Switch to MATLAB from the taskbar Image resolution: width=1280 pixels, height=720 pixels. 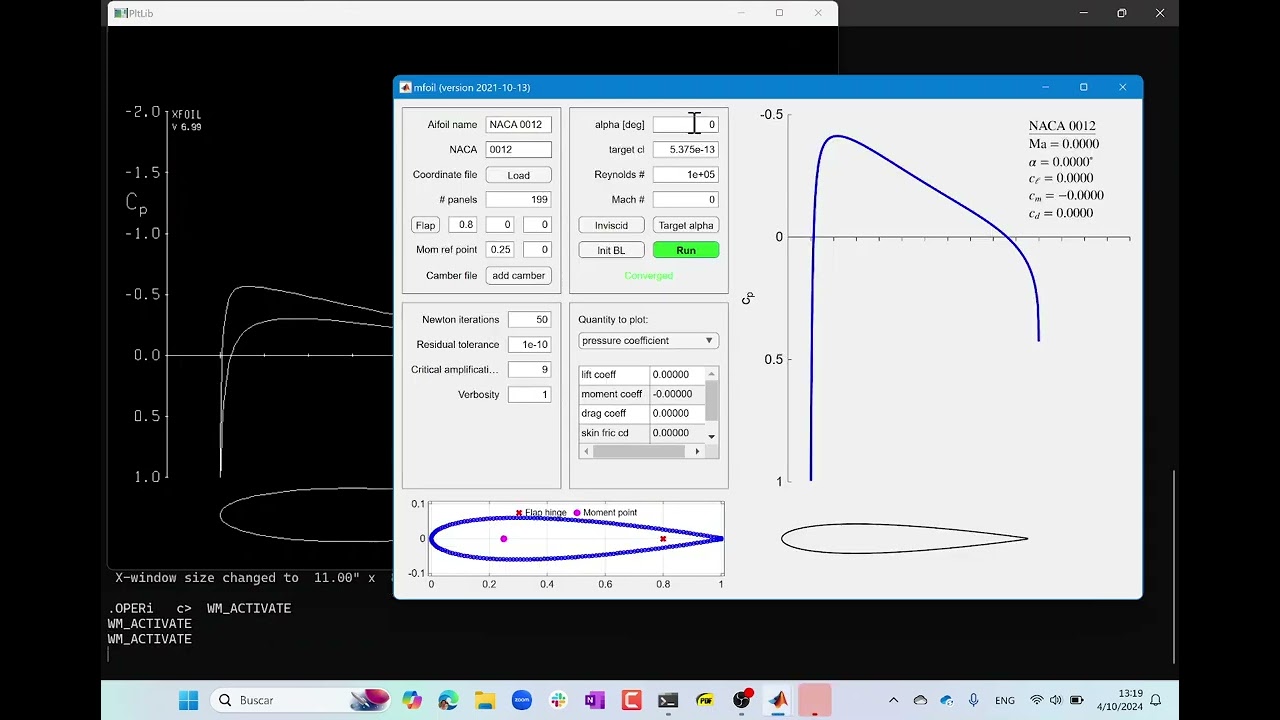pos(778,700)
